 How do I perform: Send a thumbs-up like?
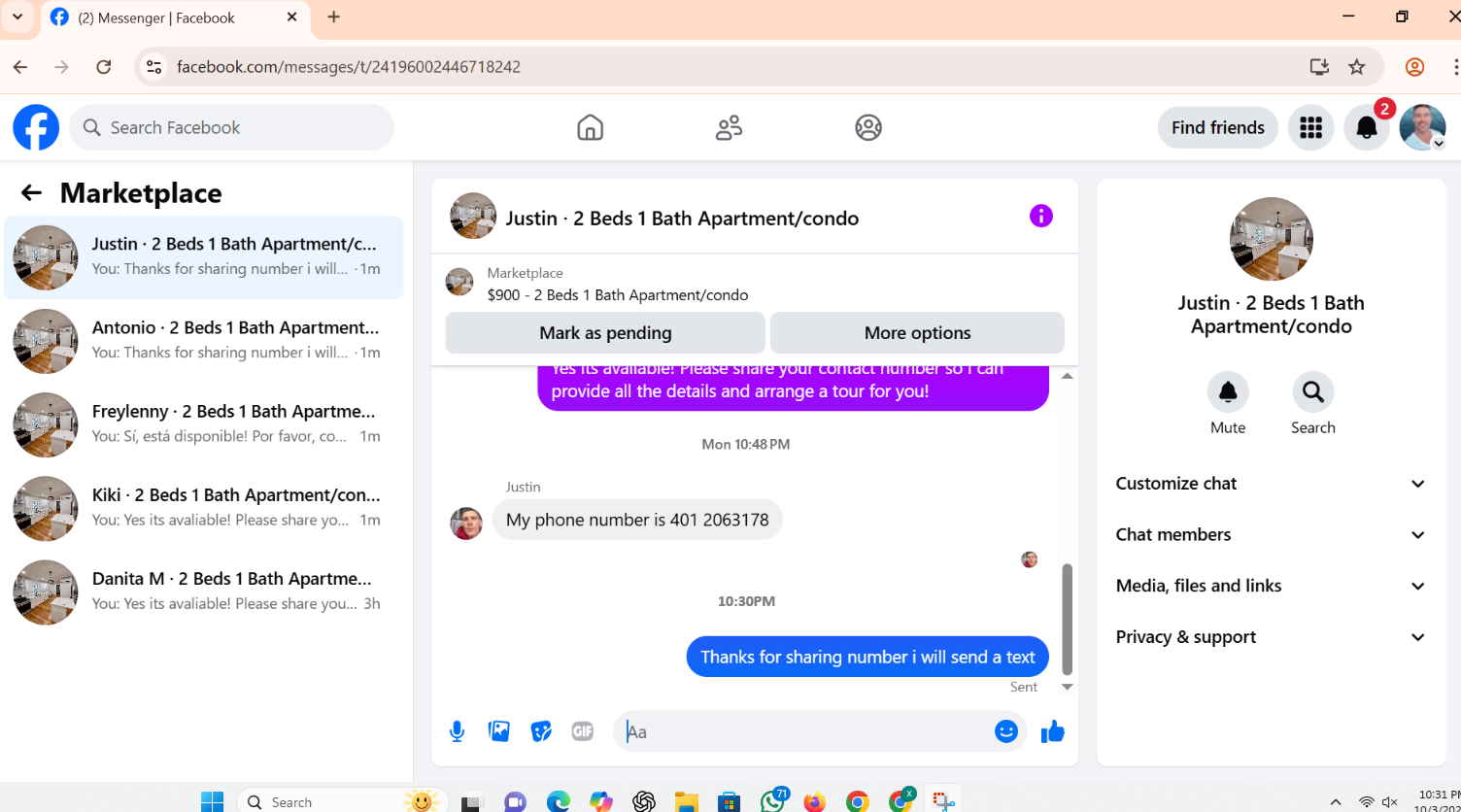pos(1052,731)
